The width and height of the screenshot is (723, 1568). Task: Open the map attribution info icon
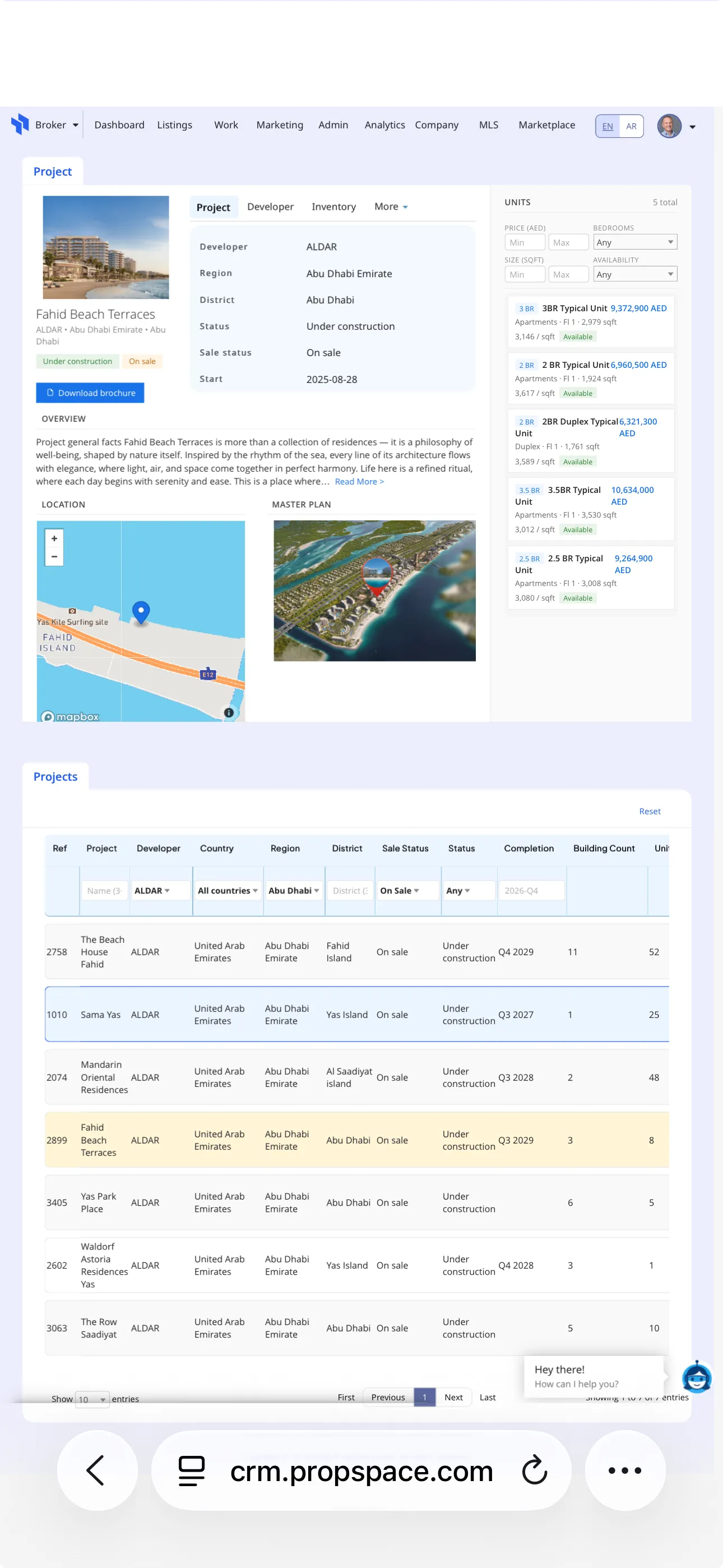pyautogui.click(x=229, y=712)
